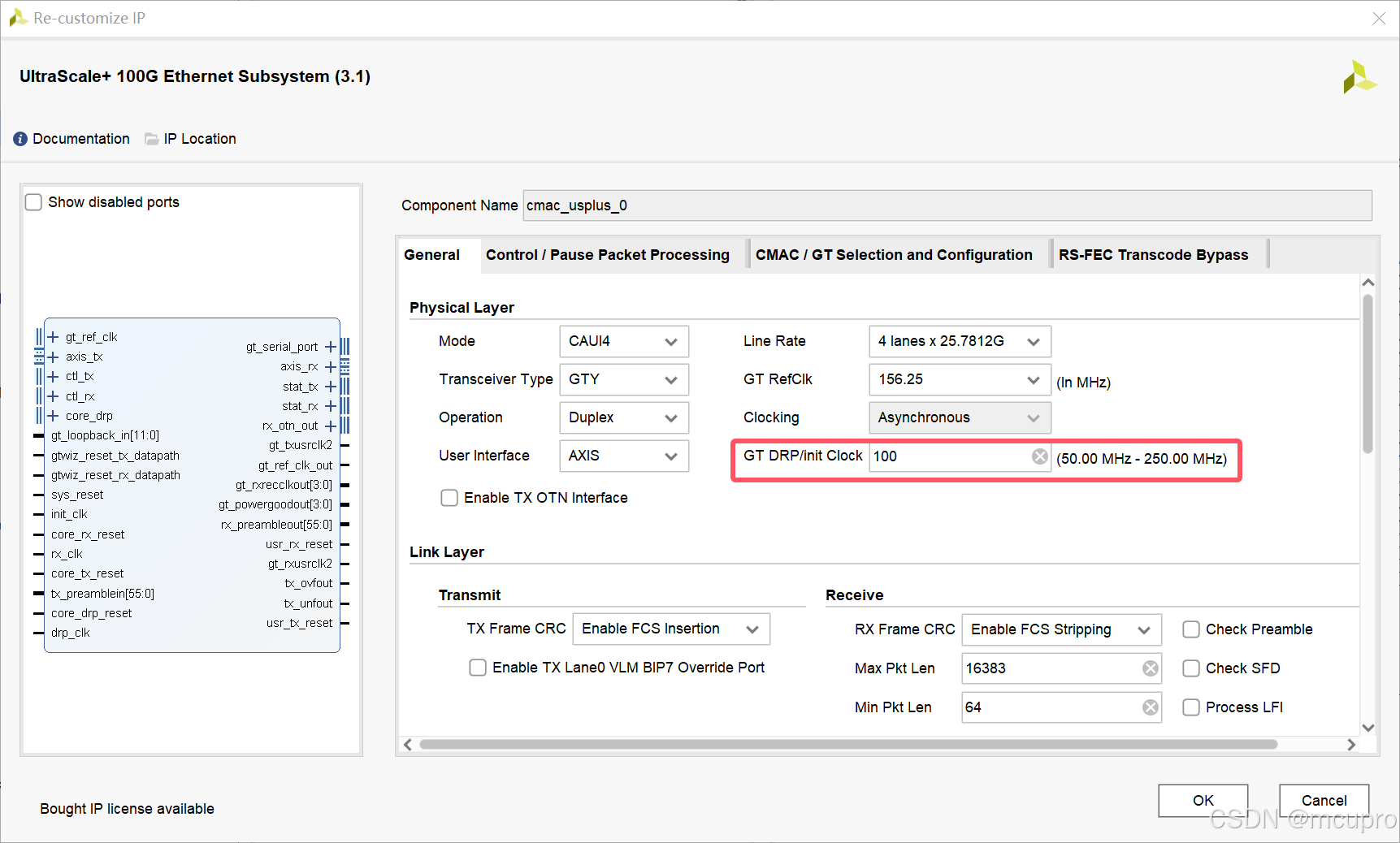The image size is (1400, 843).
Task: Clear the Min Pkt Len value
Action: [1150, 707]
